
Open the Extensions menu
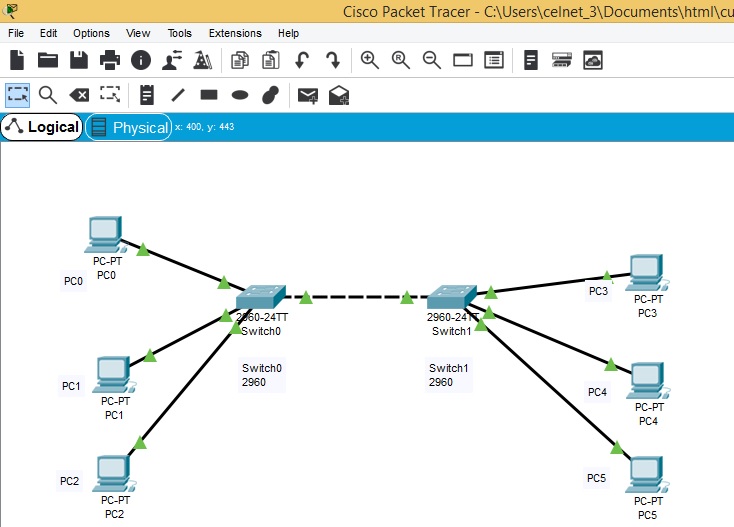235,33
